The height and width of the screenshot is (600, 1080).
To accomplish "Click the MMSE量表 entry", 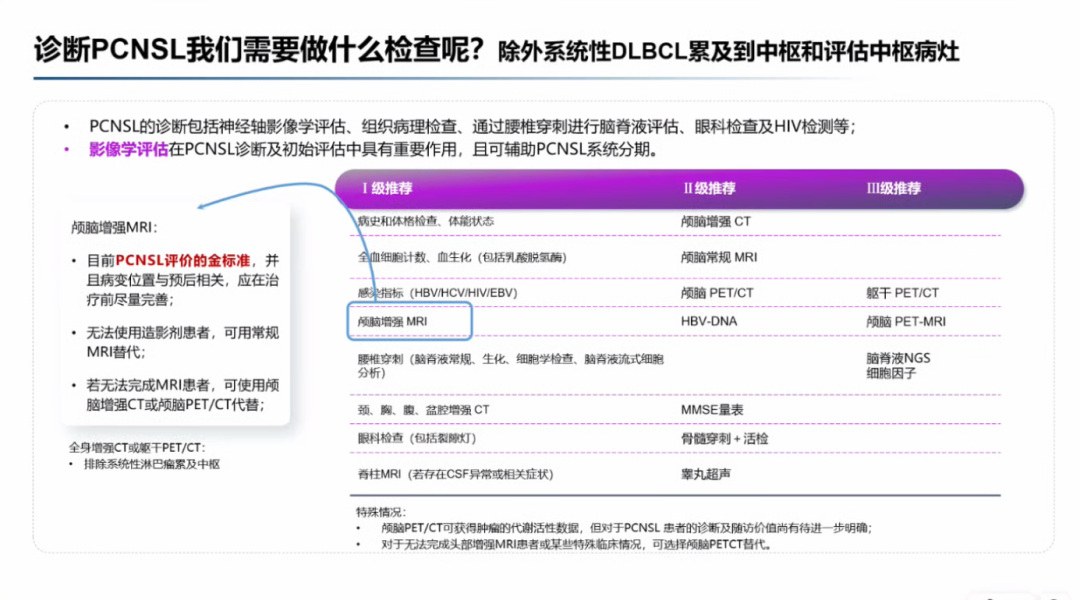I will click(x=712, y=410).
